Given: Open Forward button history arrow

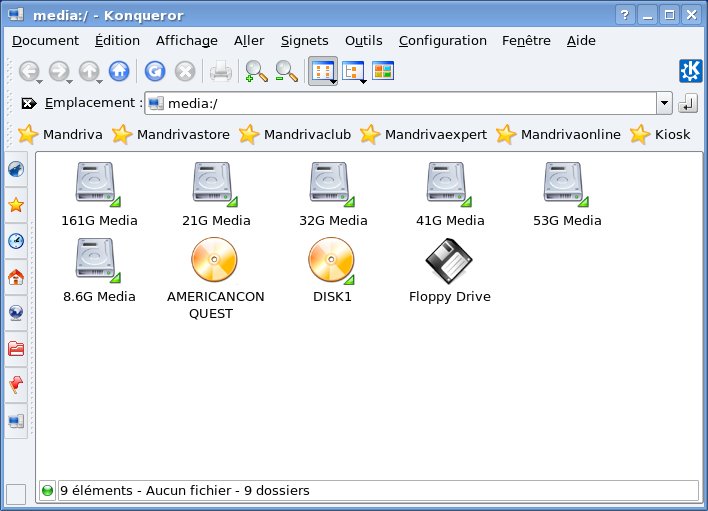Looking at the screenshot, I should tap(70, 82).
